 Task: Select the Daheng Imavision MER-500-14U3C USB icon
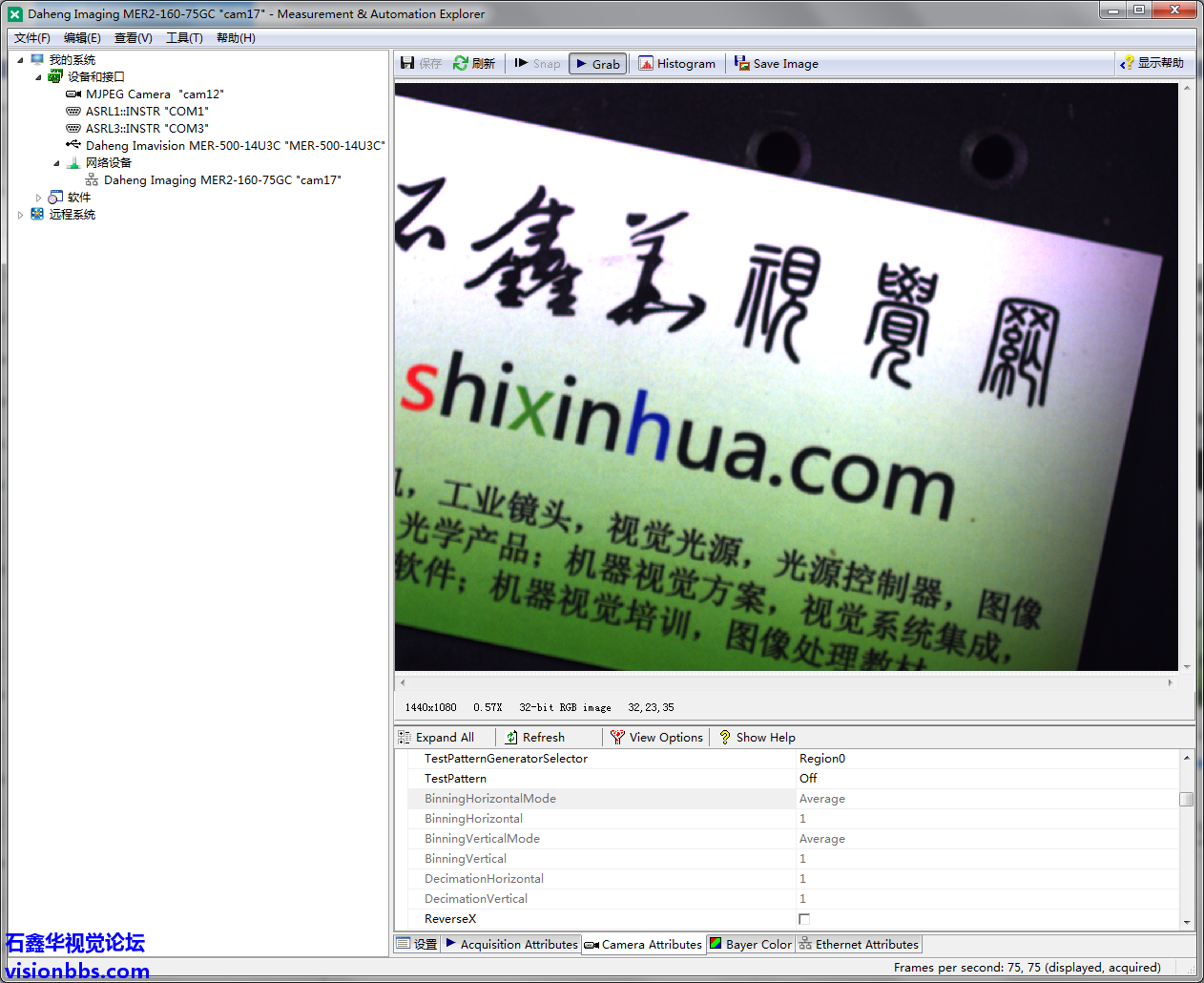pyautogui.click(x=73, y=145)
